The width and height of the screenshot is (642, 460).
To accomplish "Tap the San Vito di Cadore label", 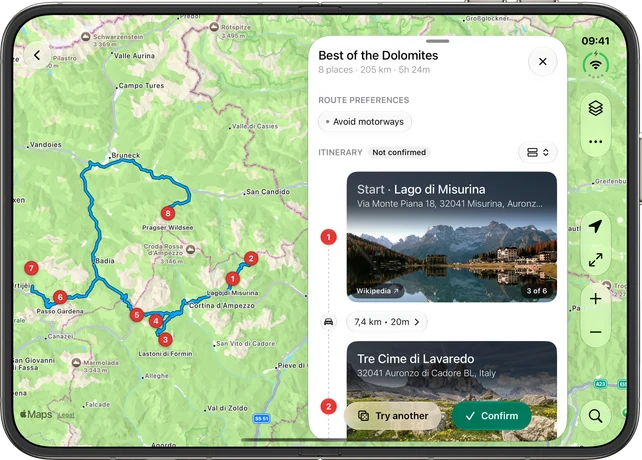I will pos(246,343).
